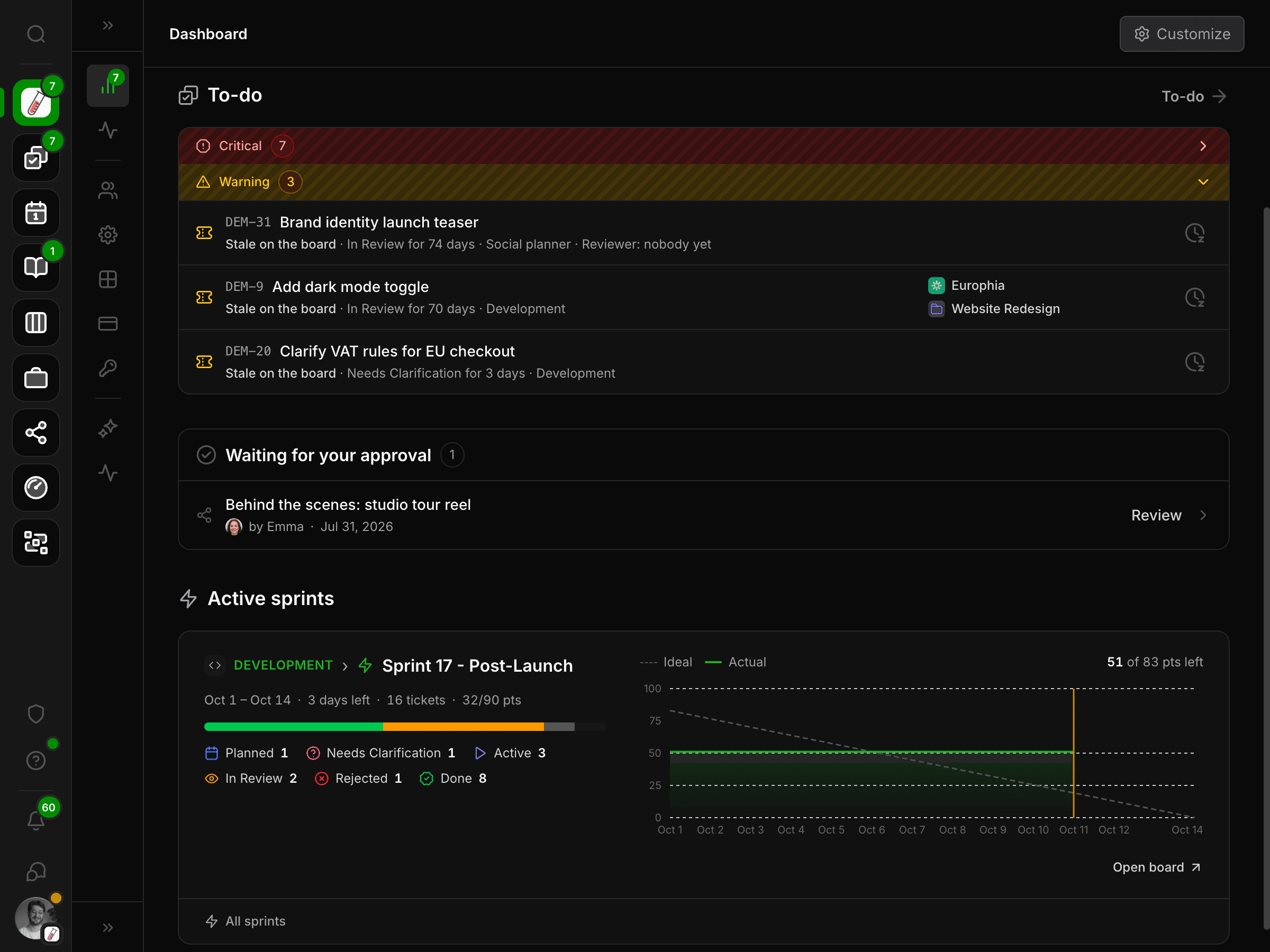This screenshot has width=1270, height=952.
Task: Snooze the DEM-31 Brand identity launch teaser
Action: tap(1195, 233)
